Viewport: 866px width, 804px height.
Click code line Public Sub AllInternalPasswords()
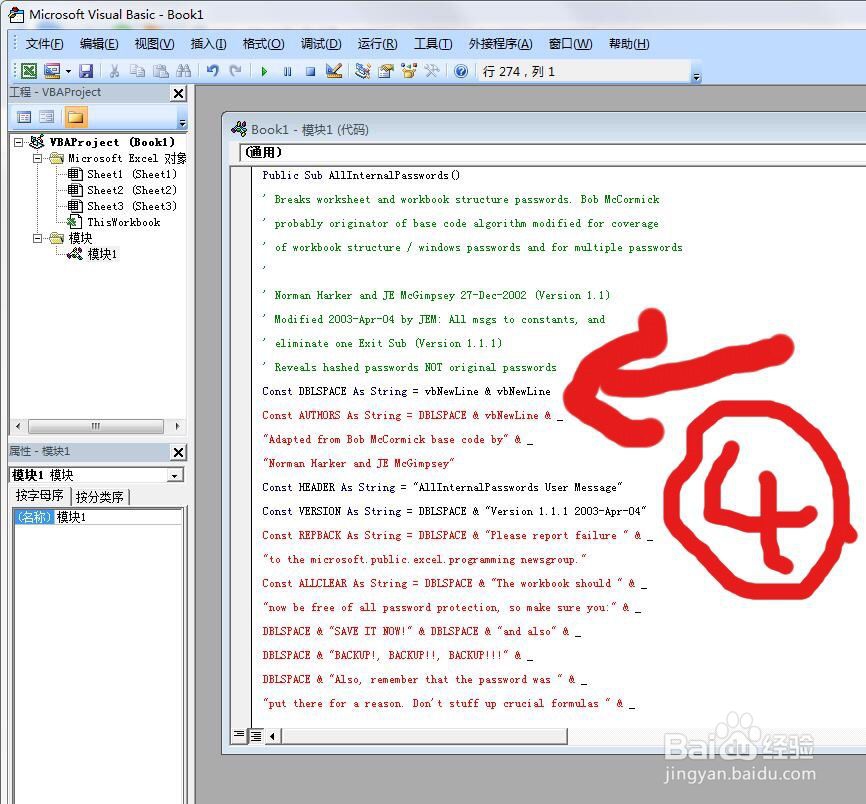361,176
